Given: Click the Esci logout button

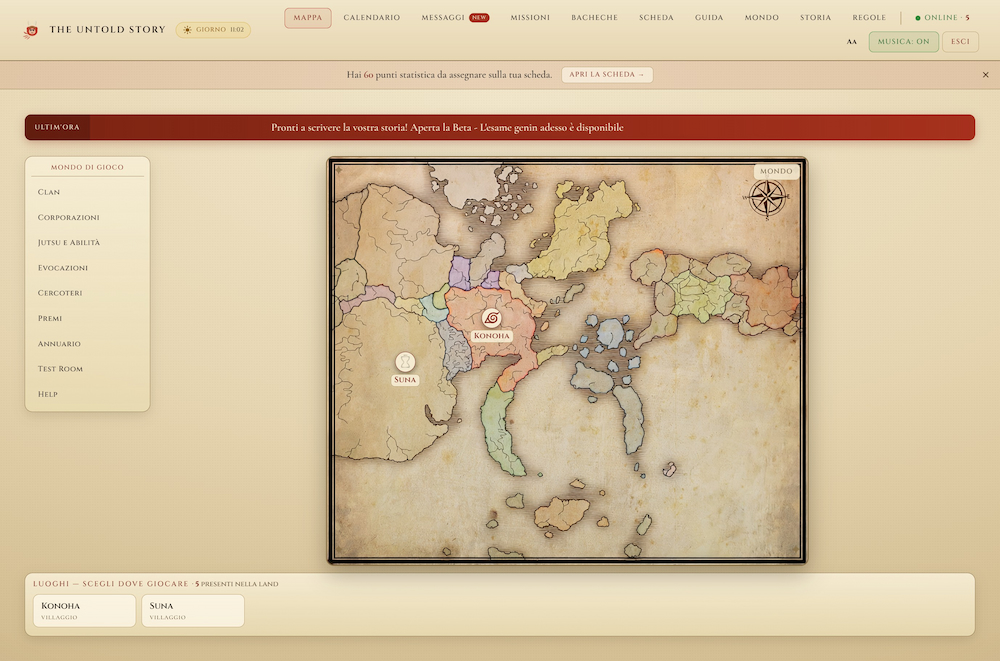Looking at the screenshot, I should (x=960, y=41).
